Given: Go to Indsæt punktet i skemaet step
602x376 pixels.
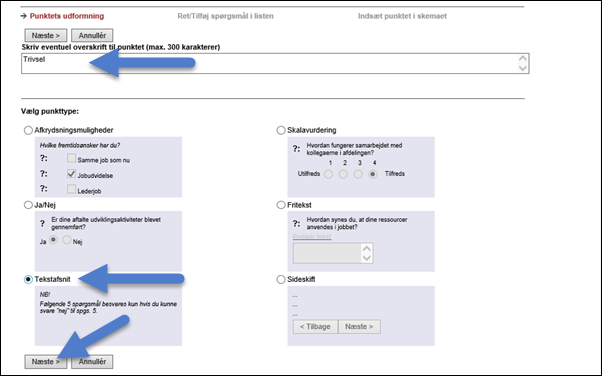Looking at the screenshot, I should 402,16.
